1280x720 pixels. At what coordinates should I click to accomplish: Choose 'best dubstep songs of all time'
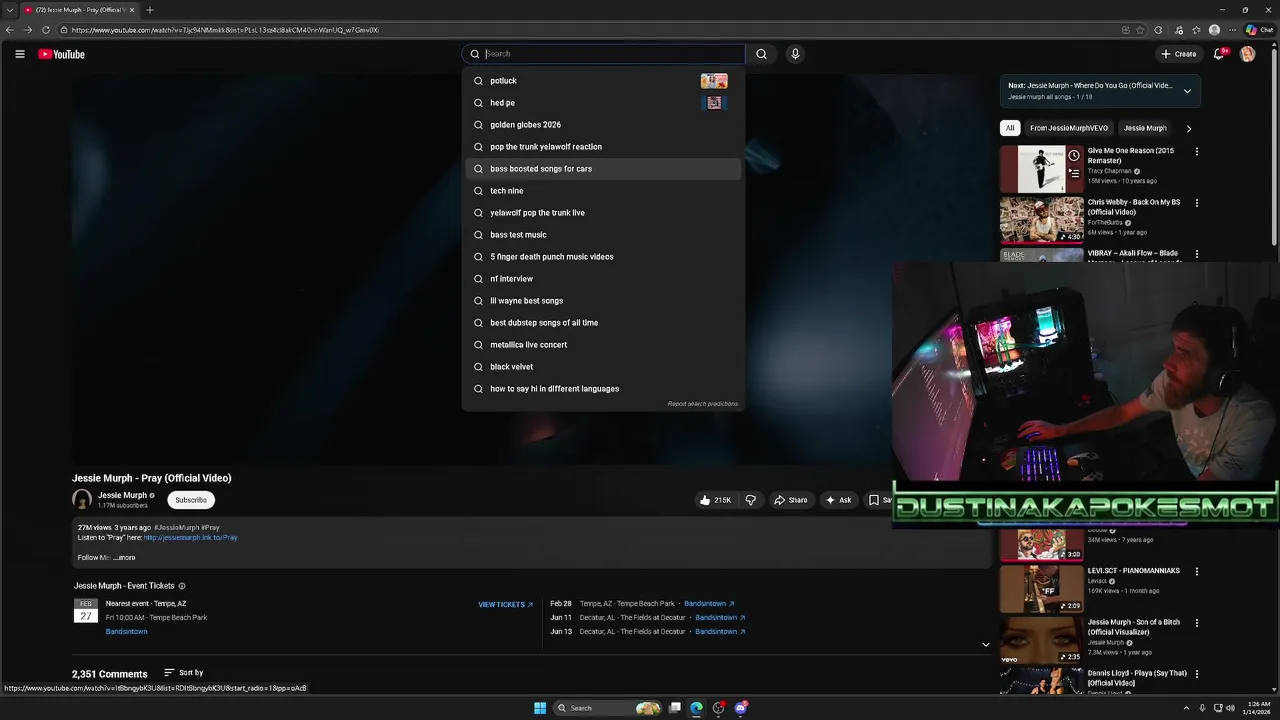coord(603,323)
